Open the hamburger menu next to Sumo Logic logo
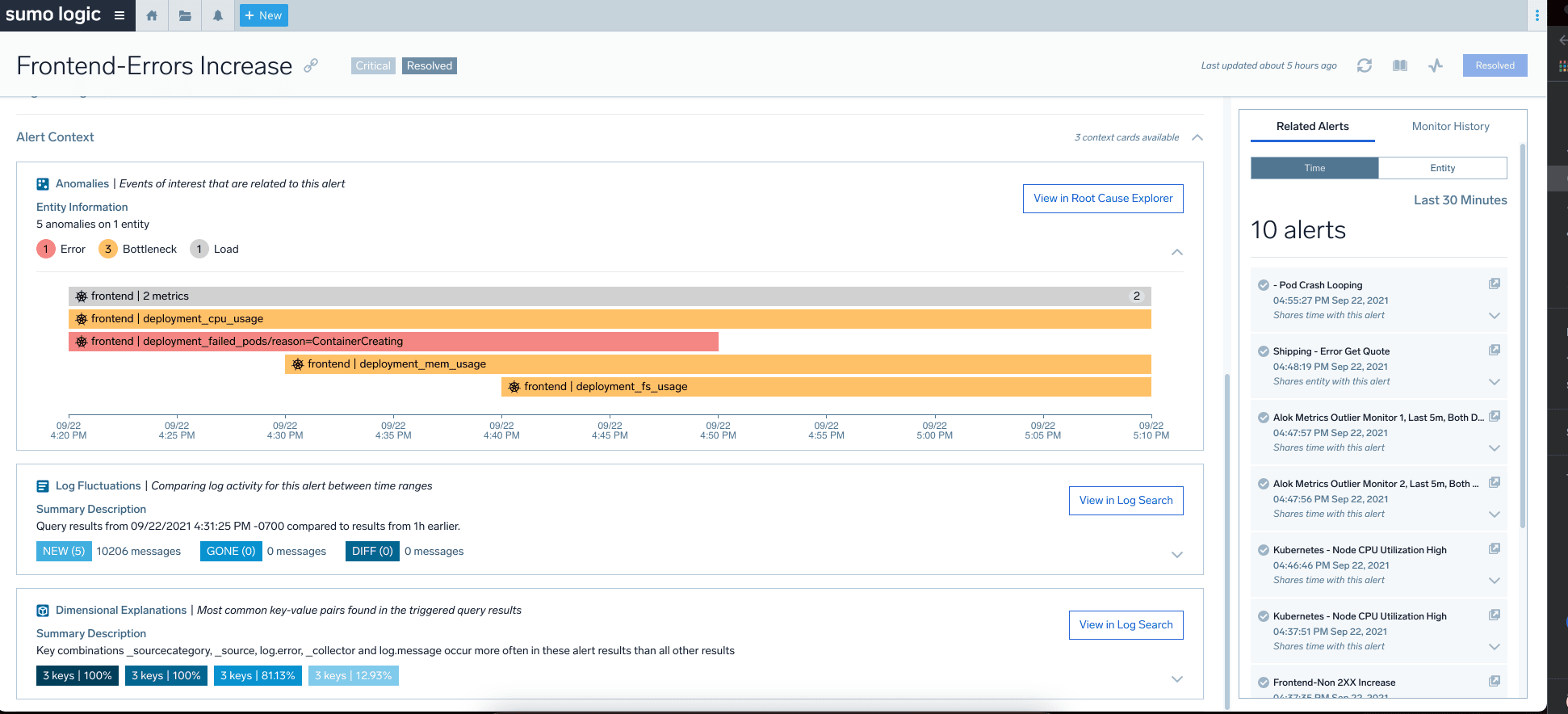The width and height of the screenshot is (1568, 714). 119,15
